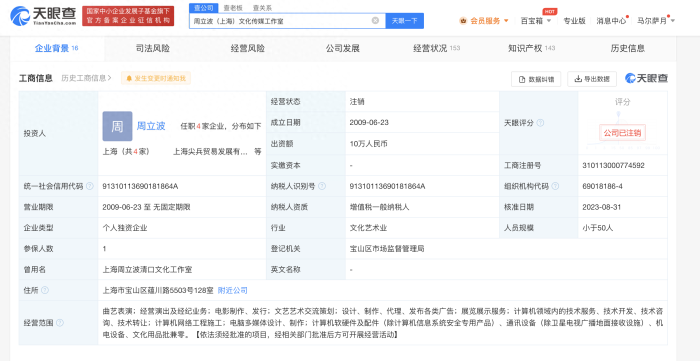Switch to 历史信息 tab
This screenshot has height=361, width=700.
pyautogui.click(x=627, y=48)
